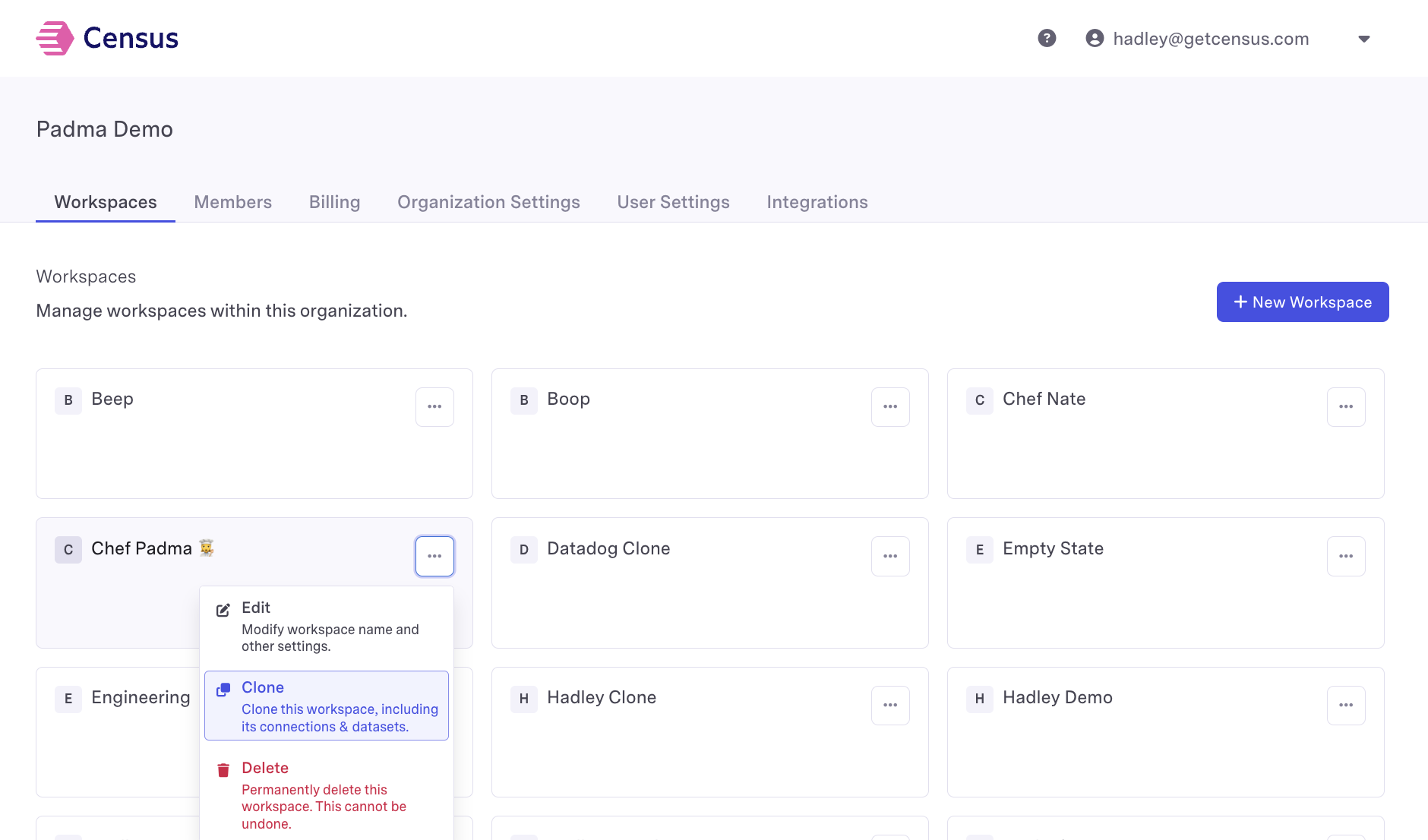Click the user account avatar icon
This screenshot has height=840, width=1428.
[x=1095, y=38]
